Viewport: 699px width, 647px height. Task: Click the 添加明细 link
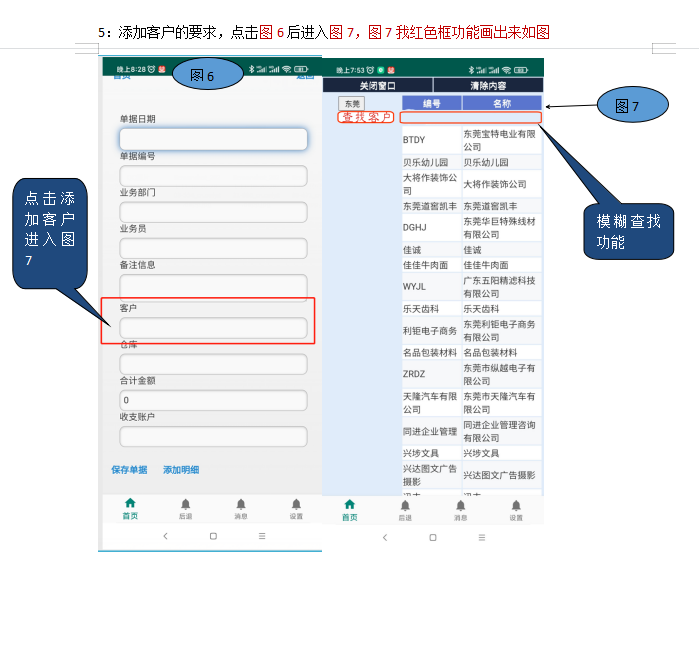click(x=181, y=469)
